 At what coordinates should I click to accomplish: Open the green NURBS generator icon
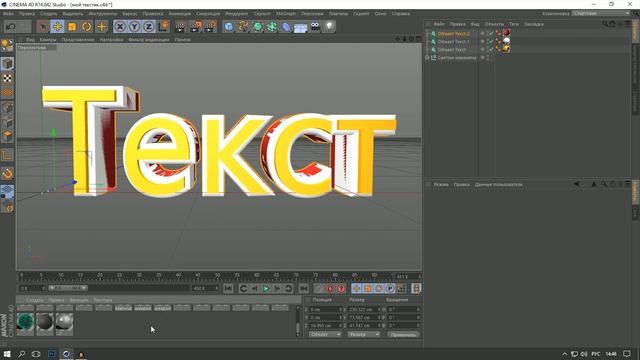tap(258, 27)
